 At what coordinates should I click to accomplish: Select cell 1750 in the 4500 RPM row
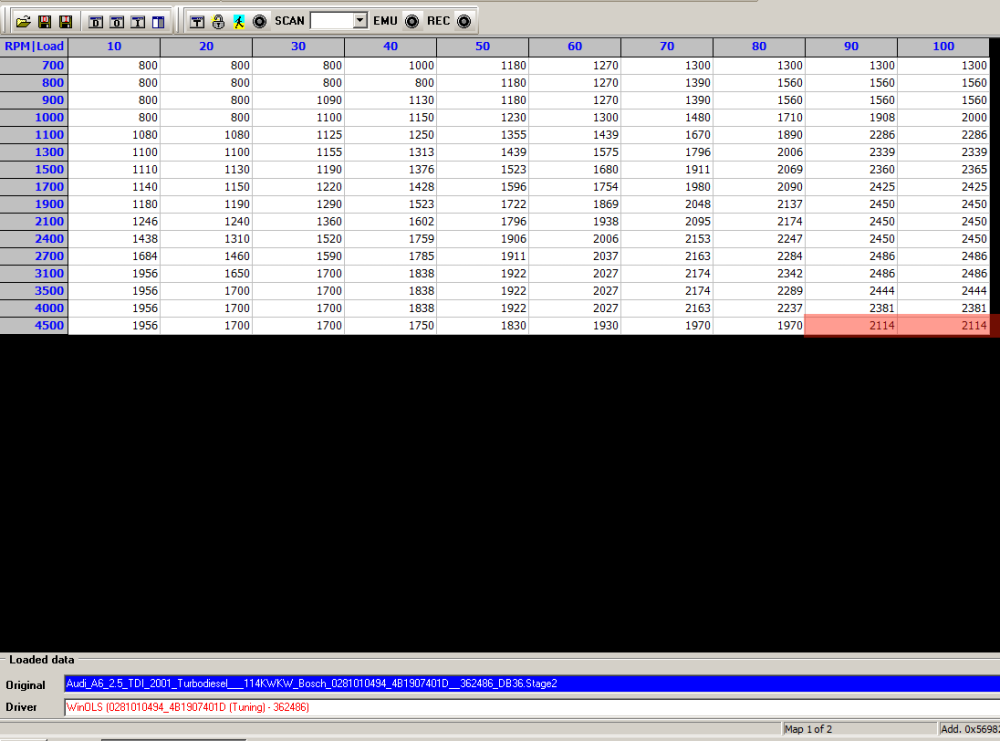click(390, 326)
